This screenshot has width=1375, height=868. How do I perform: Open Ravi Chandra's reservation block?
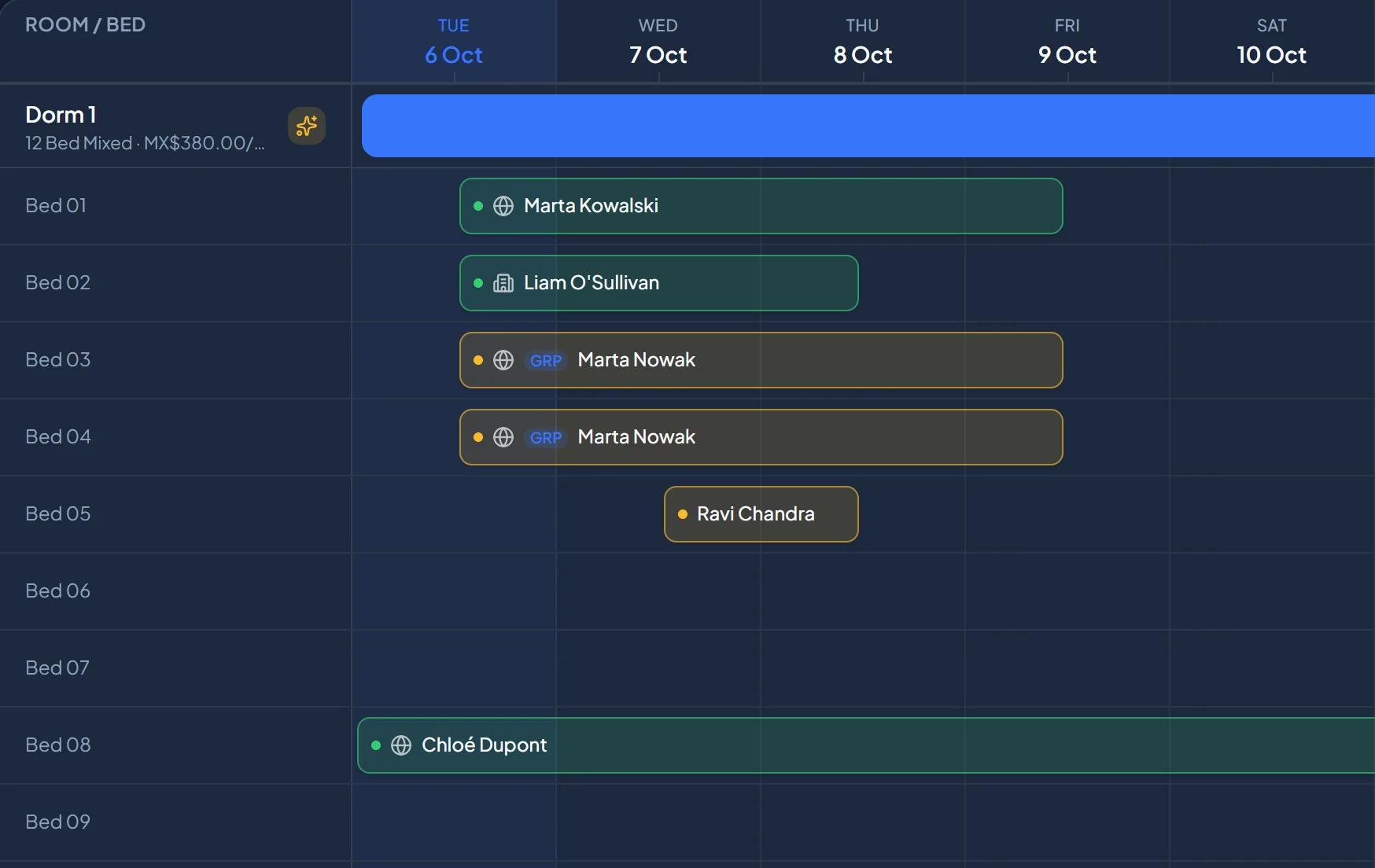pos(761,514)
